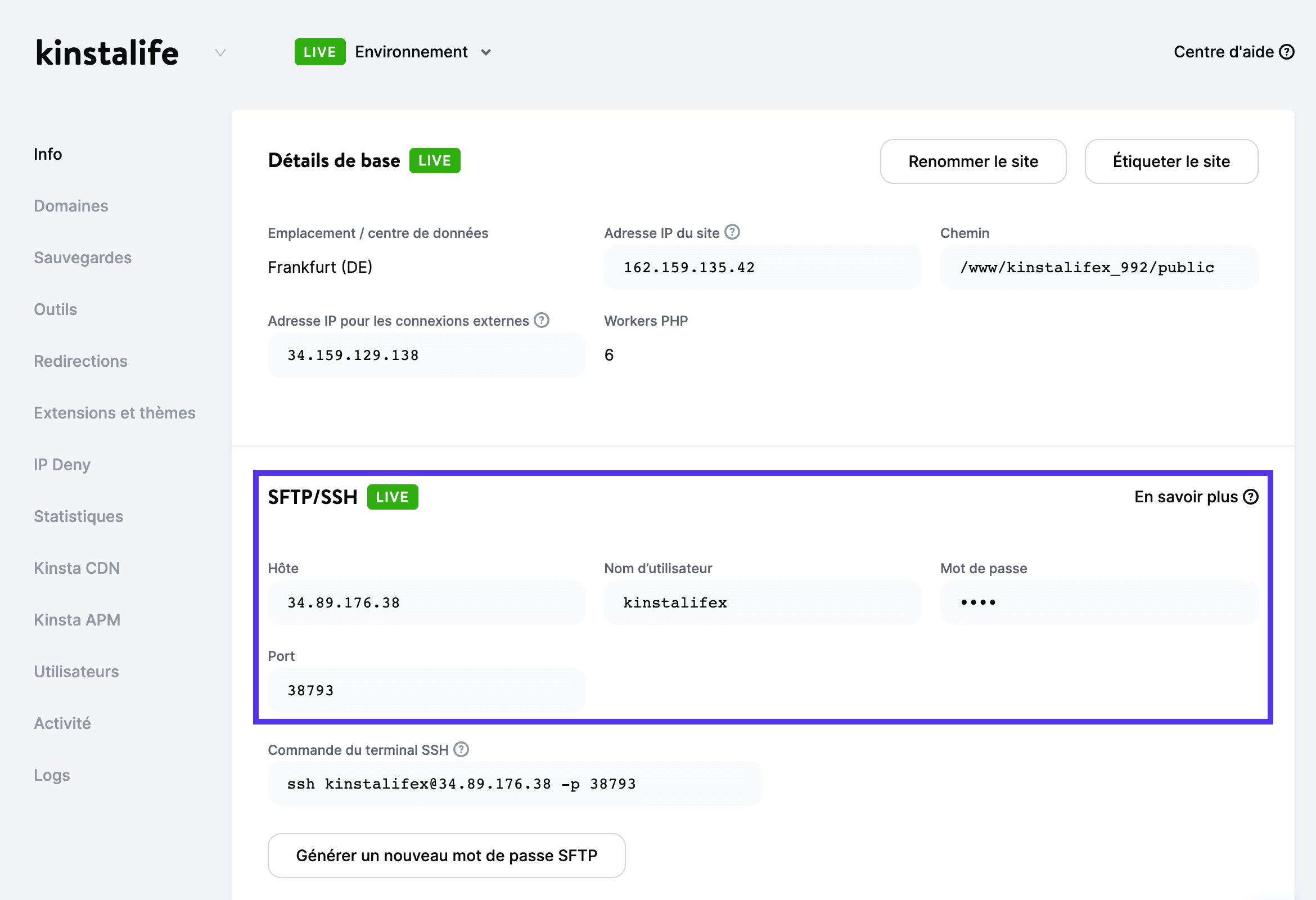This screenshot has width=1316, height=900.
Task: Click Générer un nouveau mot de passe SFTP
Action: 446,855
